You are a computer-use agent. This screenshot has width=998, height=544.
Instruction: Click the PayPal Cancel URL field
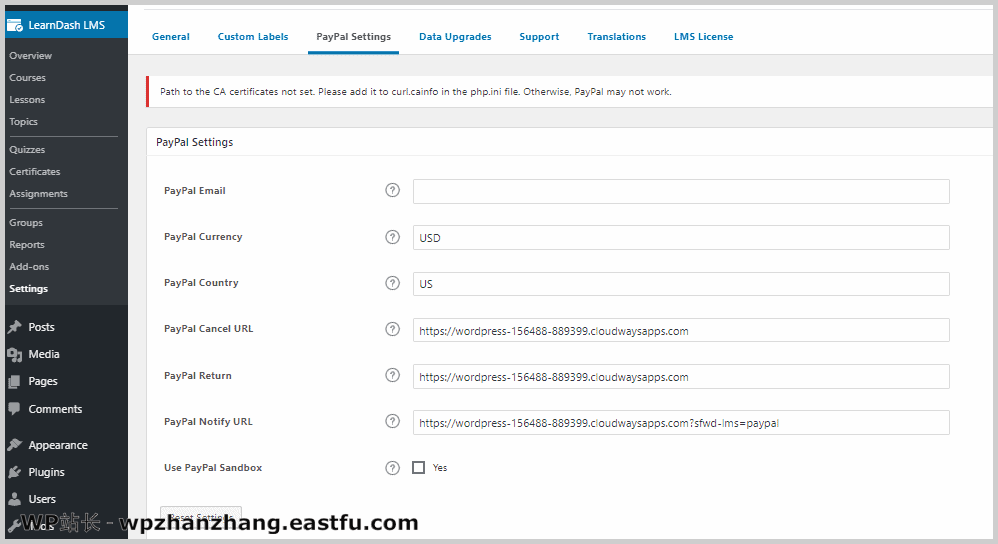click(681, 330)
